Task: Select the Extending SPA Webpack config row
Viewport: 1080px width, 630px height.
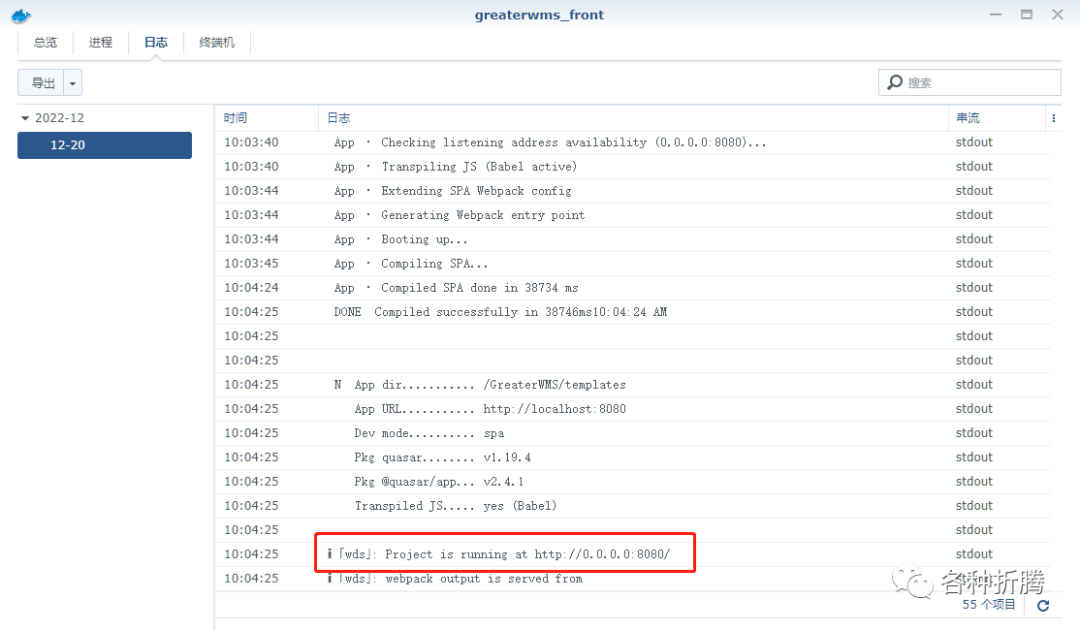Action: click(633, 191)
